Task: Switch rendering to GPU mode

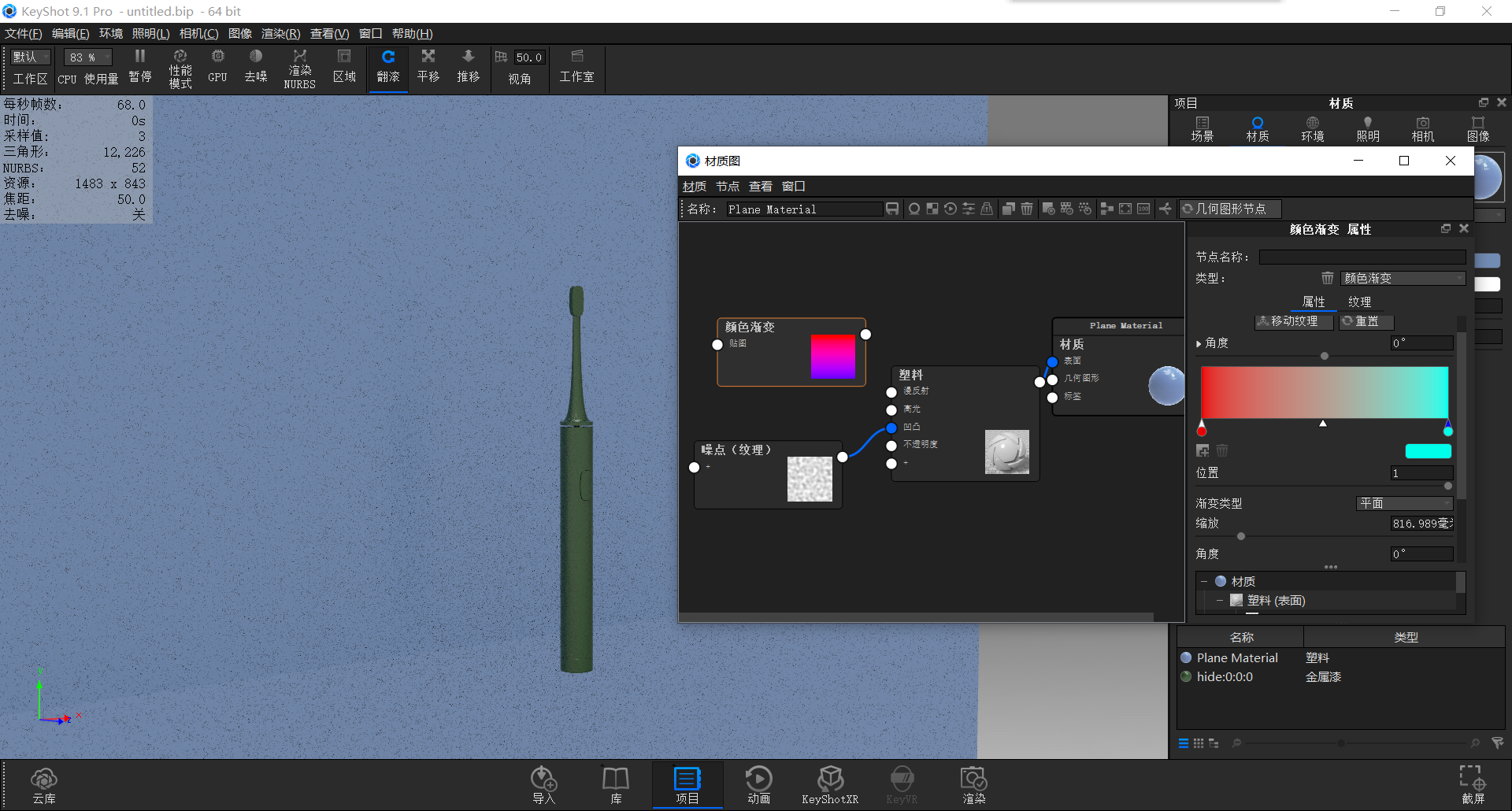Action: (217, 67)
